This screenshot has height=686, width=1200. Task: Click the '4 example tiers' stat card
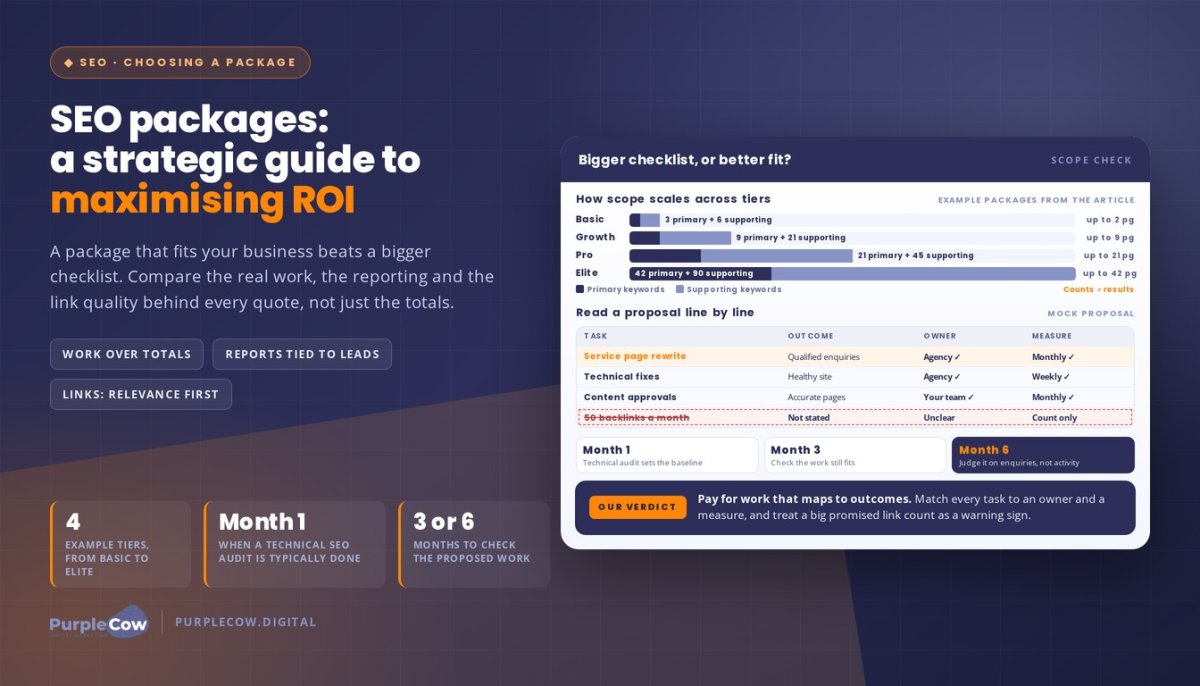click(x=121, y=544)
